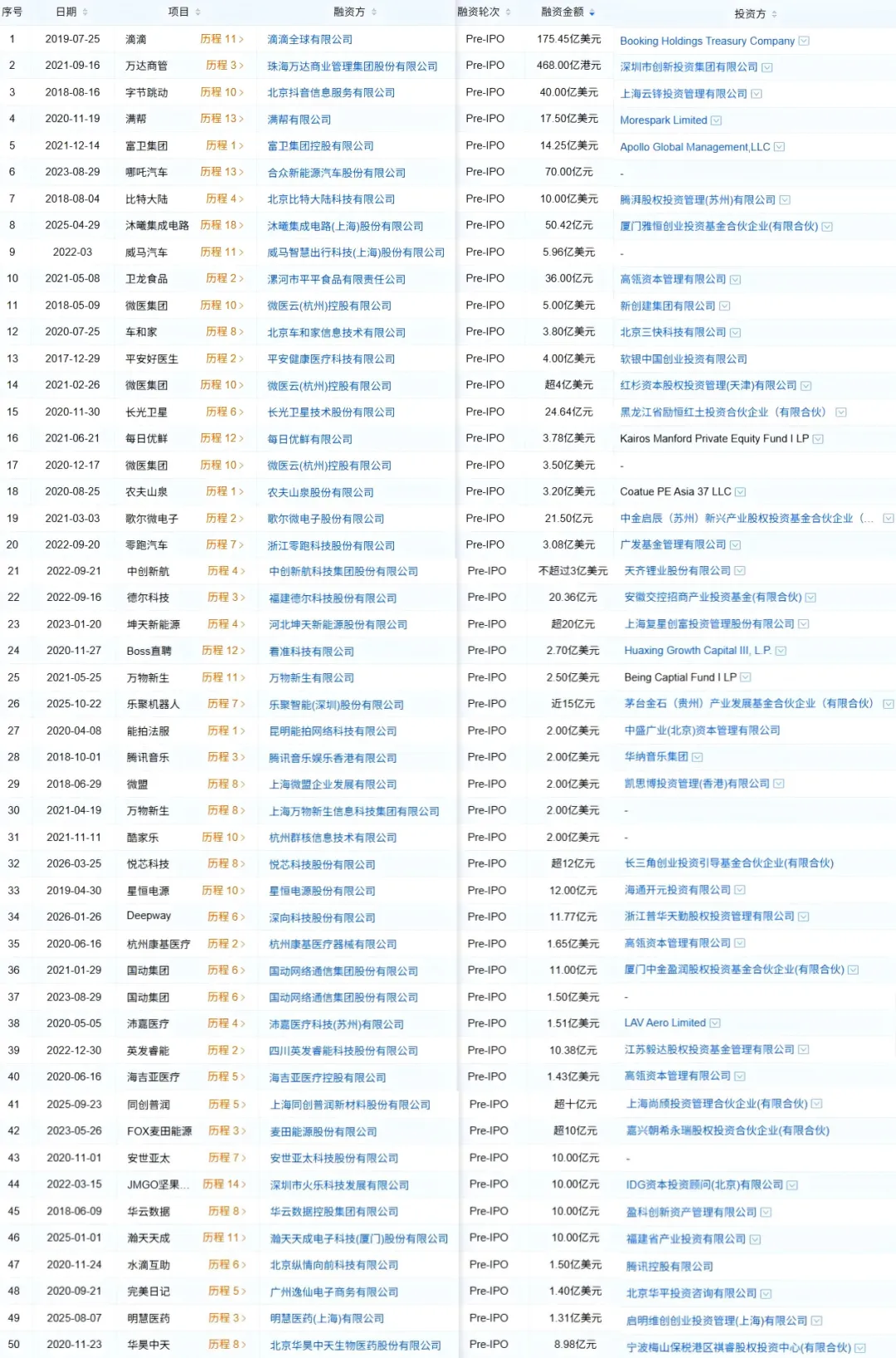The width and height of the screenshot is (896, 1358).
Task: Expand investor list next to 北京华平投资咨询有限公司
Action: click(x=766, y=1293)
